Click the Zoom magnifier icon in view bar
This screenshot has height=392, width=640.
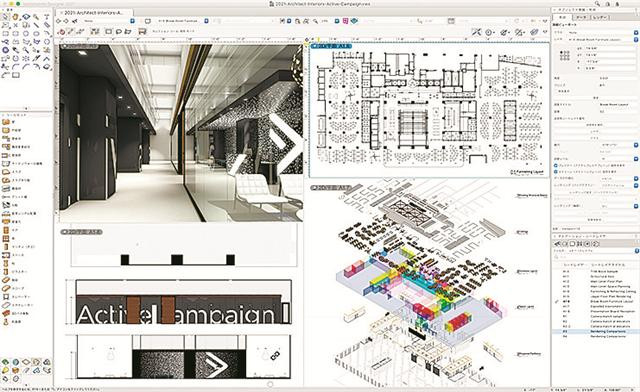[315, 21]
